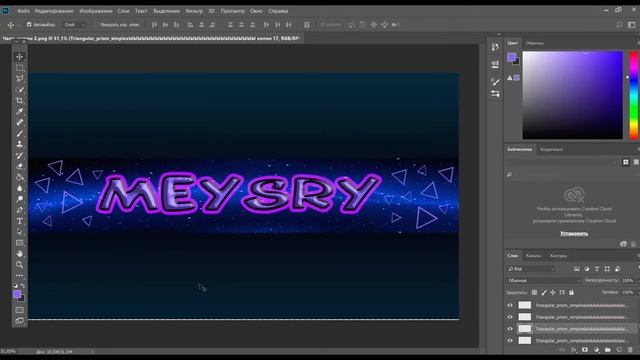Create a new group folder icon

(608, 350)
